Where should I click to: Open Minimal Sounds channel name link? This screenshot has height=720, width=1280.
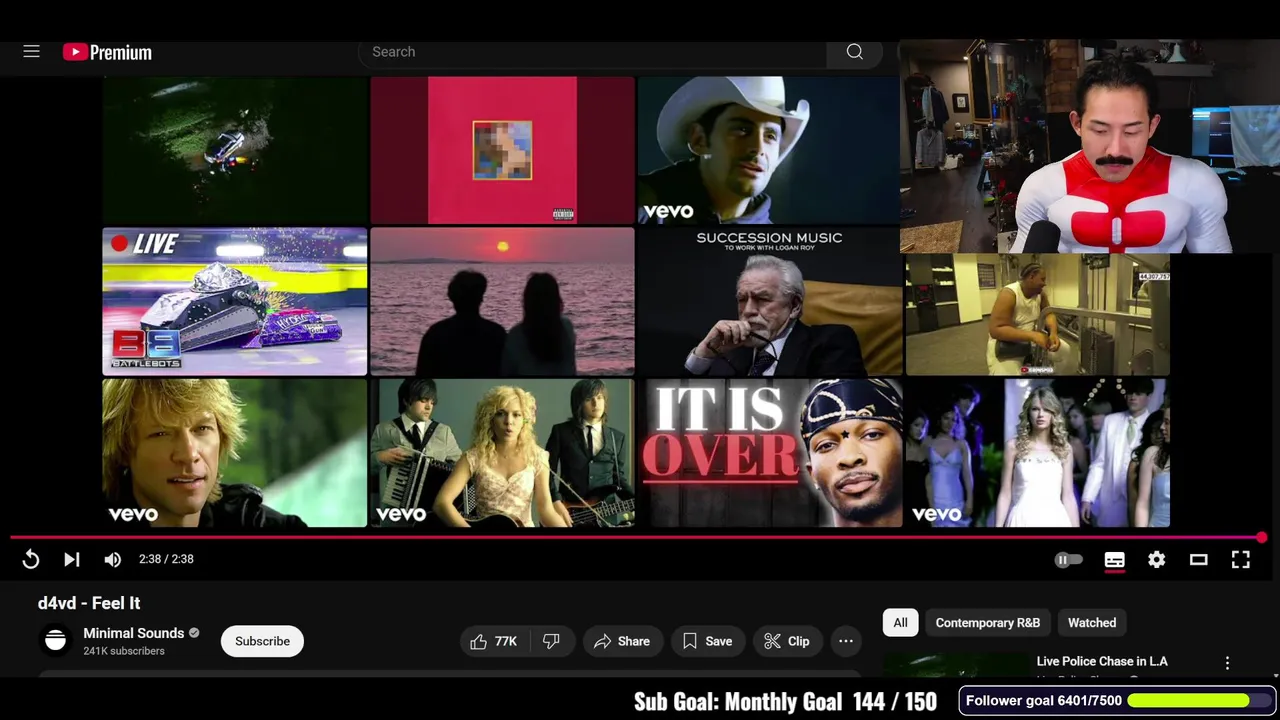pos(134,633)
